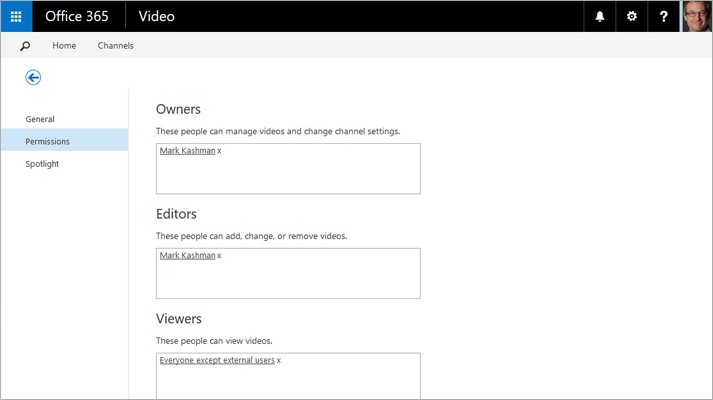Open the Office 365 app launcher grid

[16, 16]
